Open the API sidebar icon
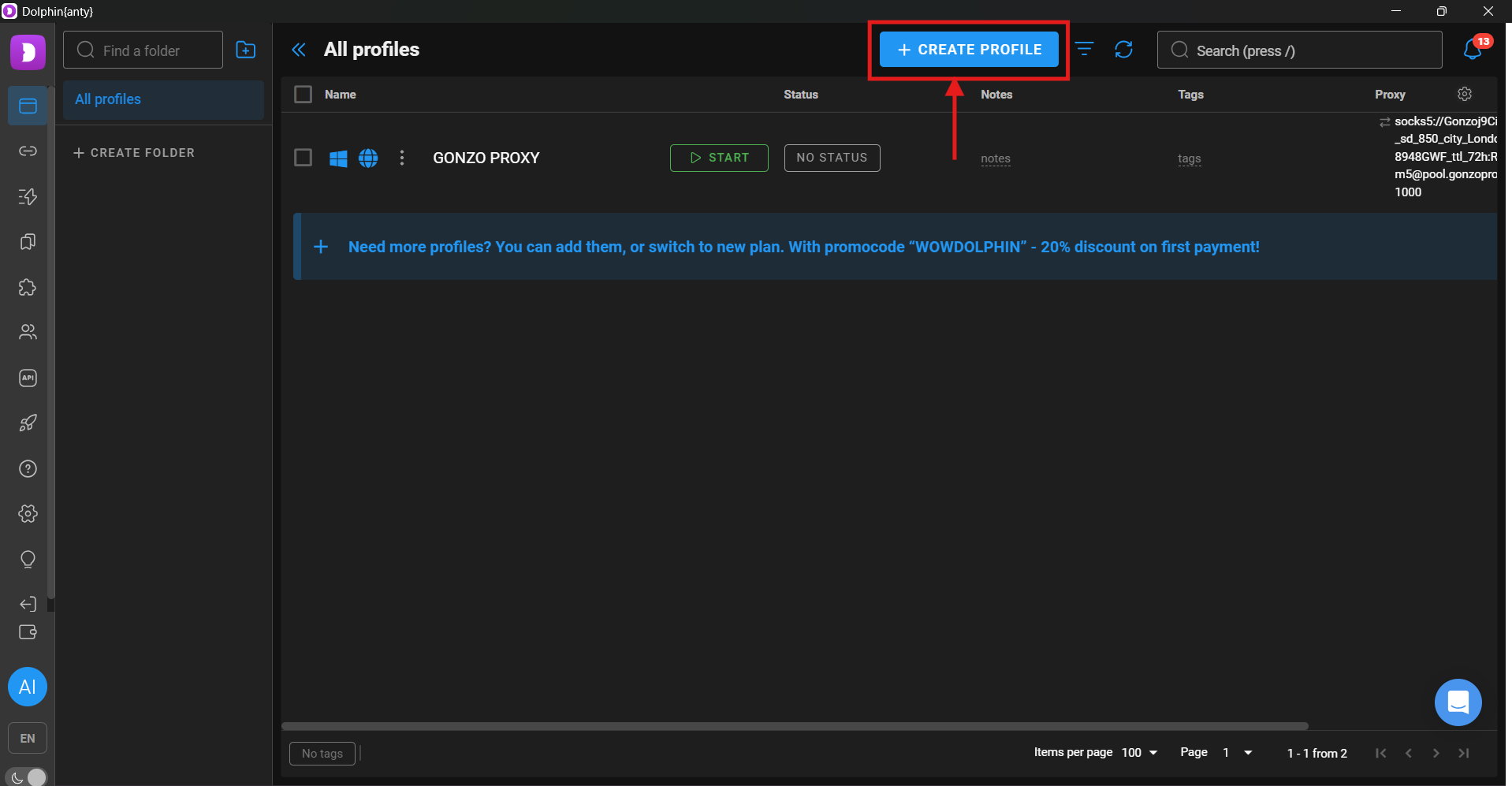 click(28, 378)
